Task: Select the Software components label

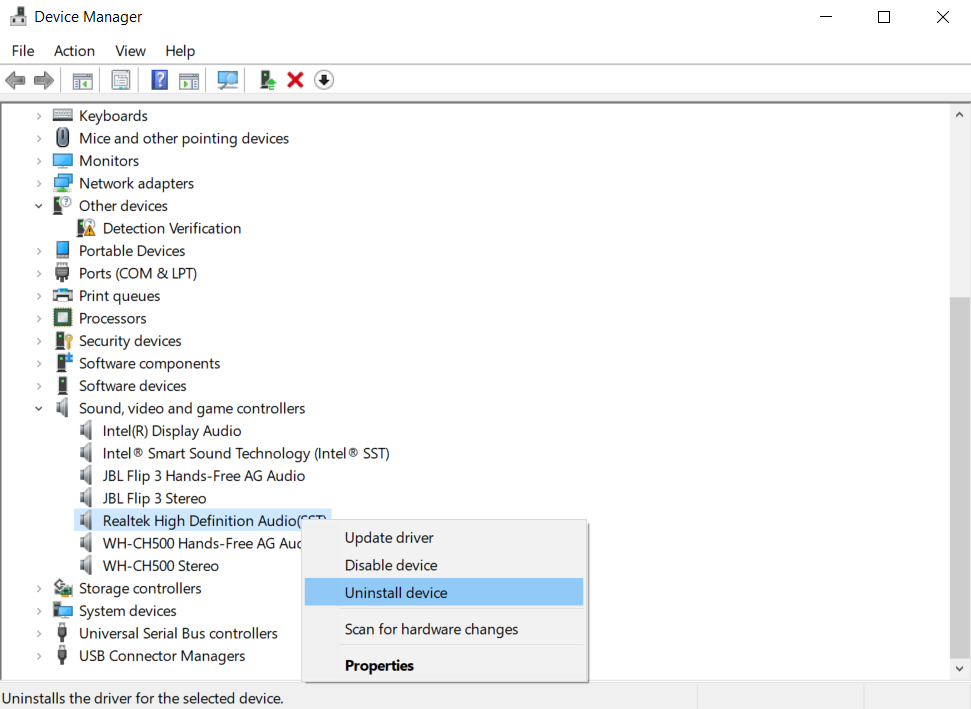Action: 149,363
